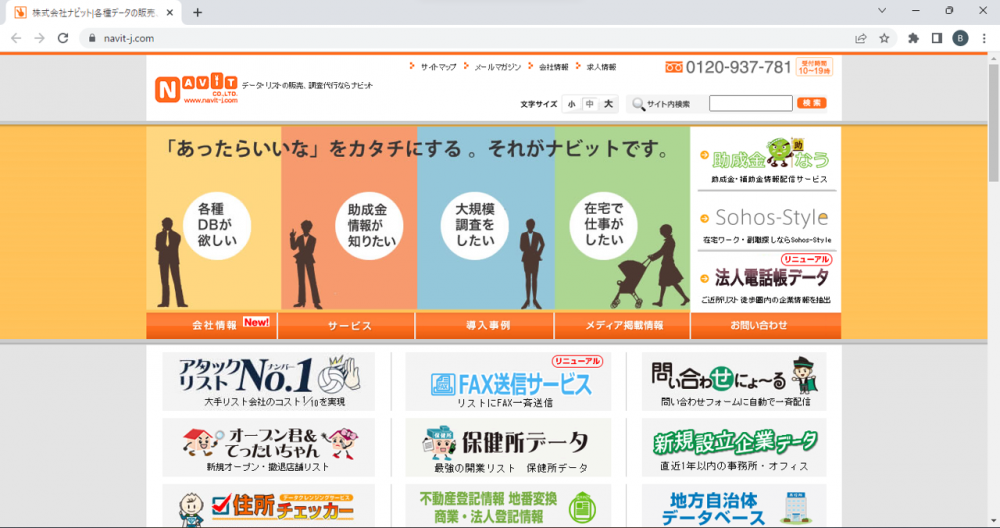The image size is (1000, 528).
Task: Go back to the previous page
Action: 16,38
